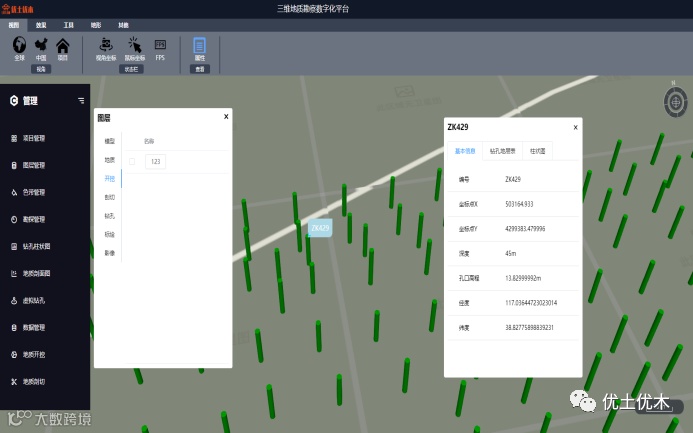Toggle the 鼠标坐标 mouse coordinates icon
The width and height of the screenshot is (693, 433).
tap(134, 45)
